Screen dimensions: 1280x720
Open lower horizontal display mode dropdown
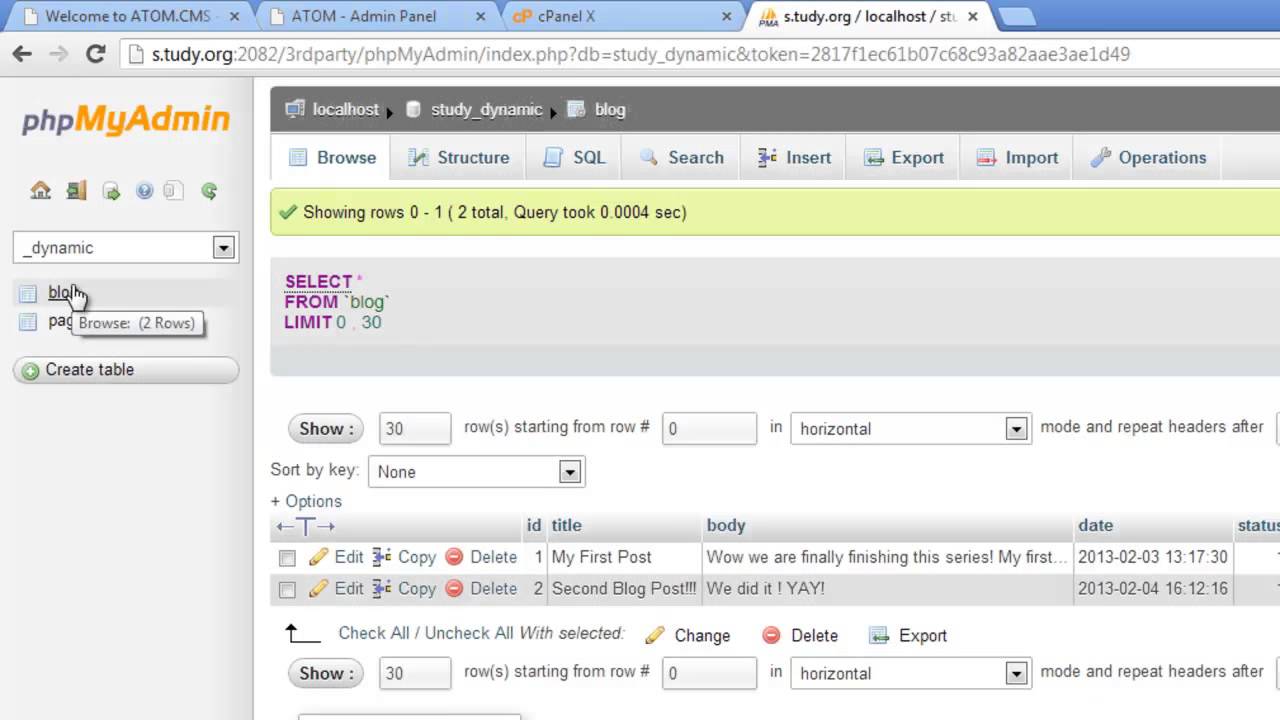click(x=910, y=674)
